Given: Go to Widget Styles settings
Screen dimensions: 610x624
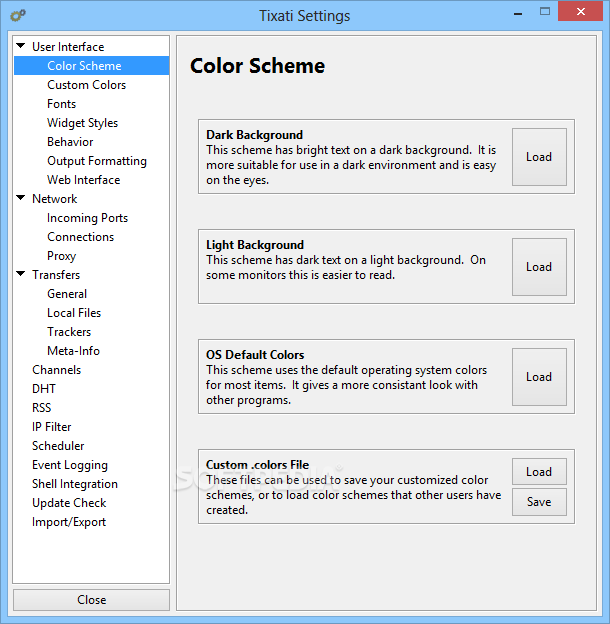Looking at the screenshot, I should tap(82, 123).
